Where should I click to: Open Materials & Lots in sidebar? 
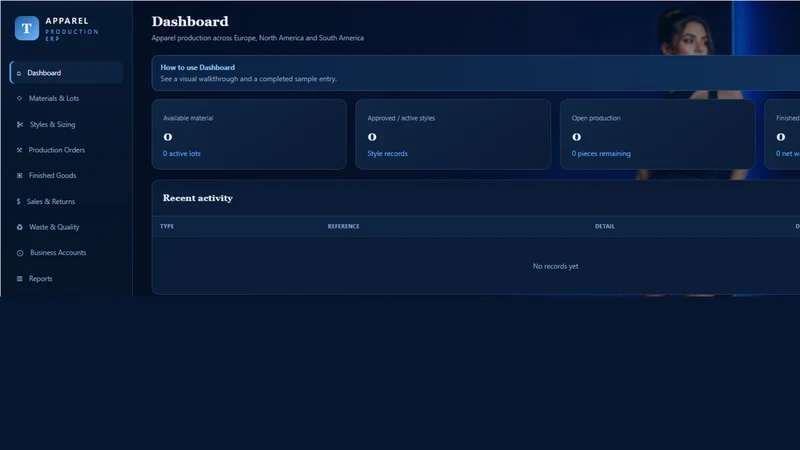pyautogui.click(x=66, y=98)
